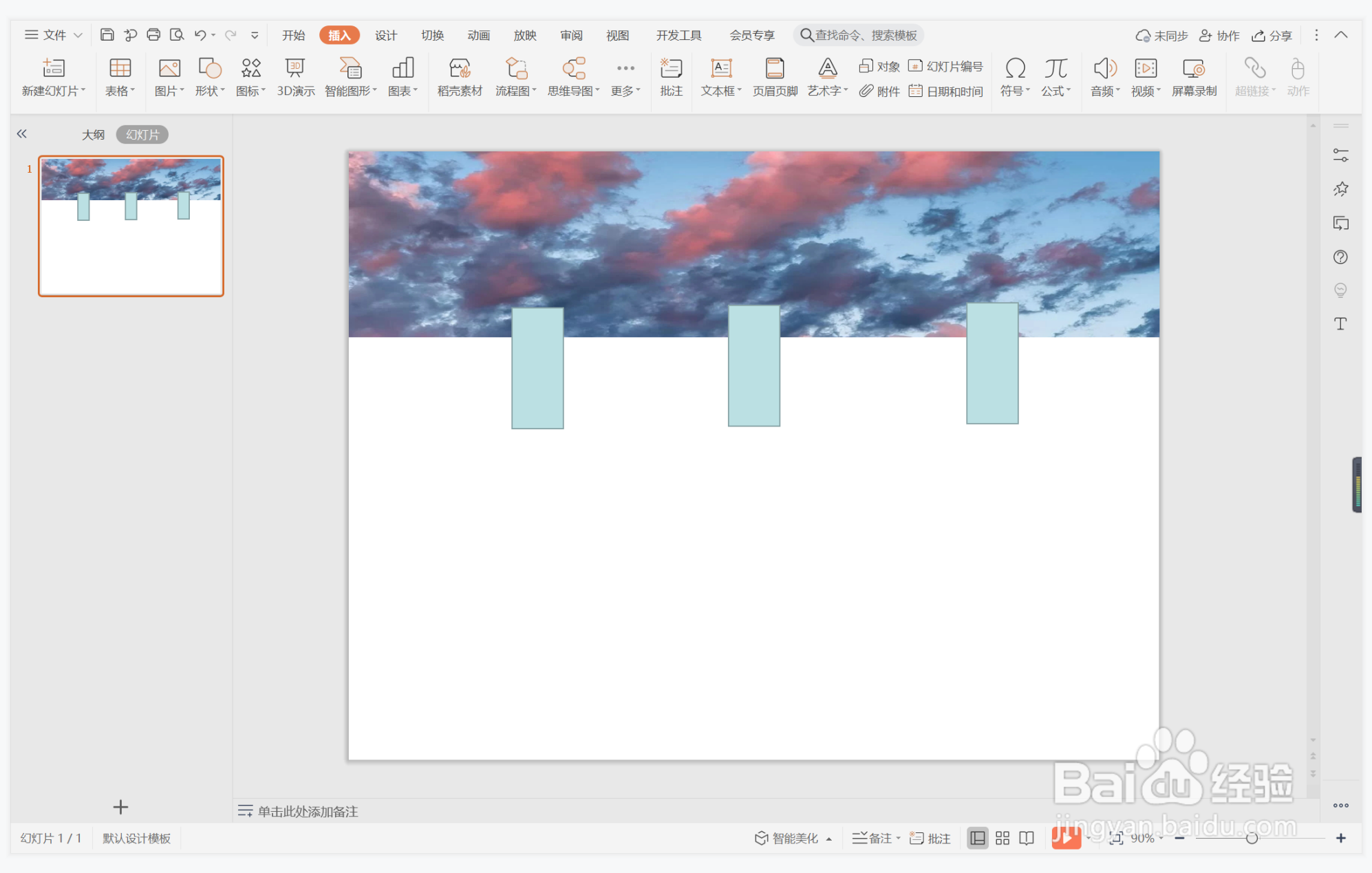Start Screen Recording (屏幕录制)
The width and height of the screenshot is (1372, 873).
point(1194,76)
